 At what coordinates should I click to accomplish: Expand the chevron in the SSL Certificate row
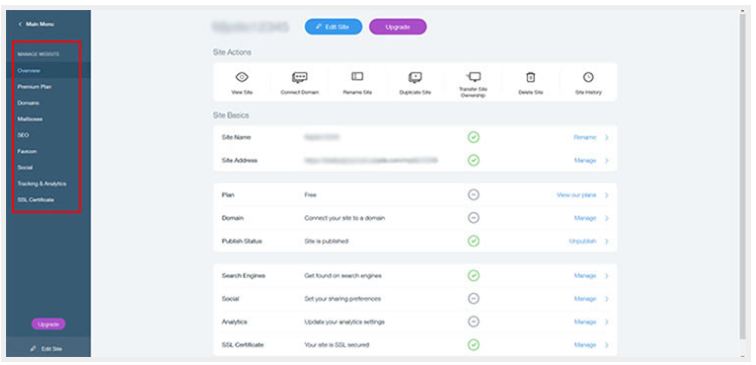coord(607,345)
